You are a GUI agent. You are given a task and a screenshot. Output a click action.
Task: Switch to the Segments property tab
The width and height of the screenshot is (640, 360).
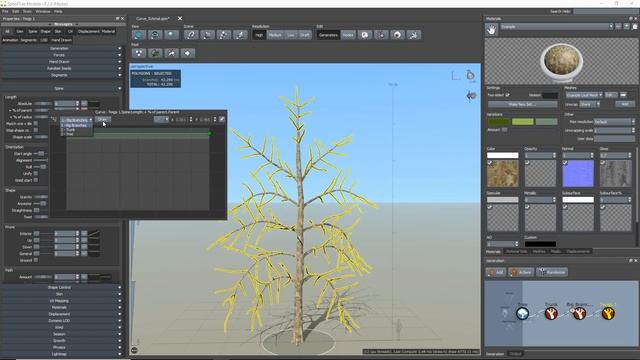pyautogui.click(x=29, y=40)
